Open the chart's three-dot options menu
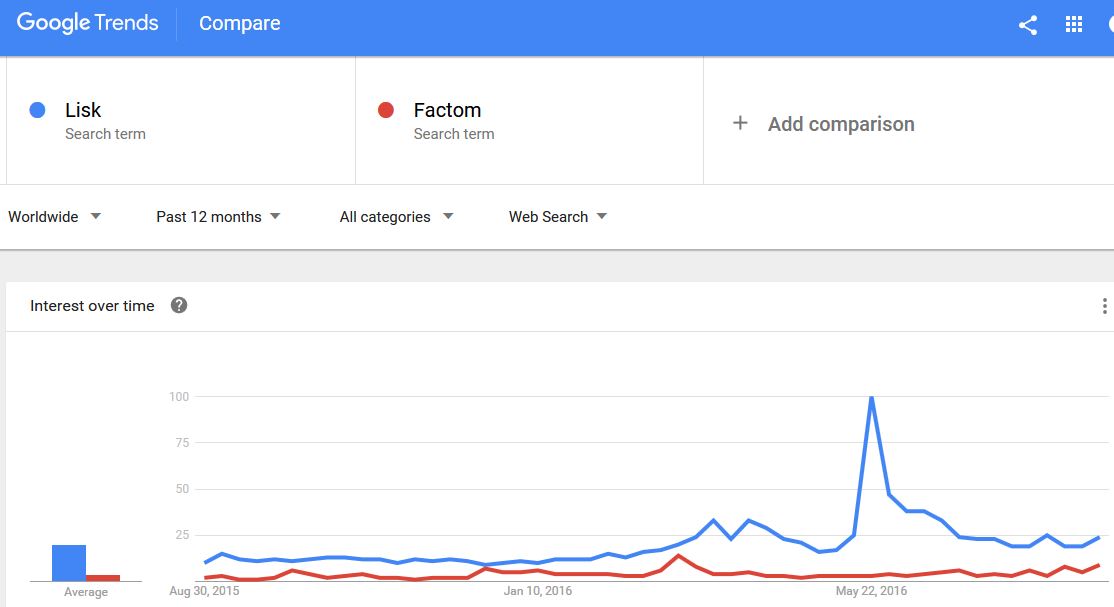The height and width of the screenshot is (607, 1114). pyautogui.click(x=1104, y=306)
